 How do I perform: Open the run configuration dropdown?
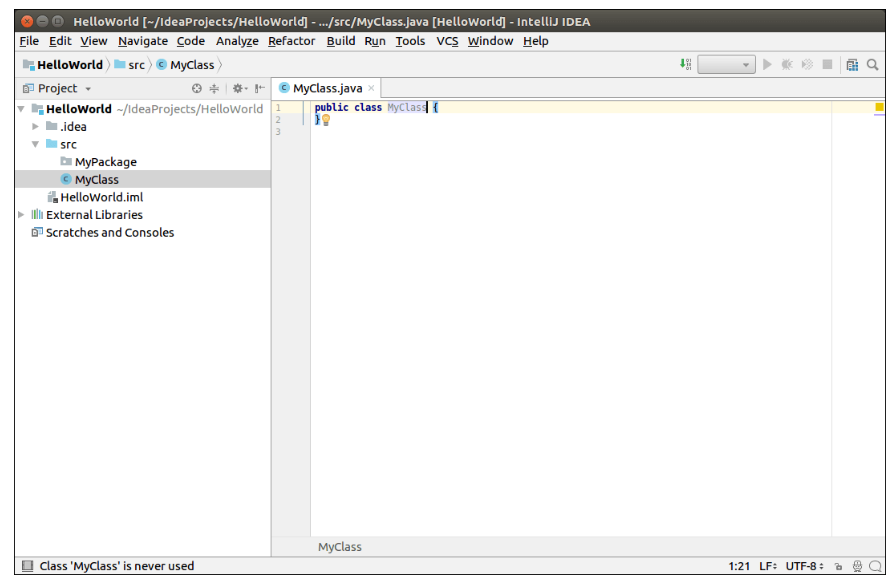coord(726,65)
